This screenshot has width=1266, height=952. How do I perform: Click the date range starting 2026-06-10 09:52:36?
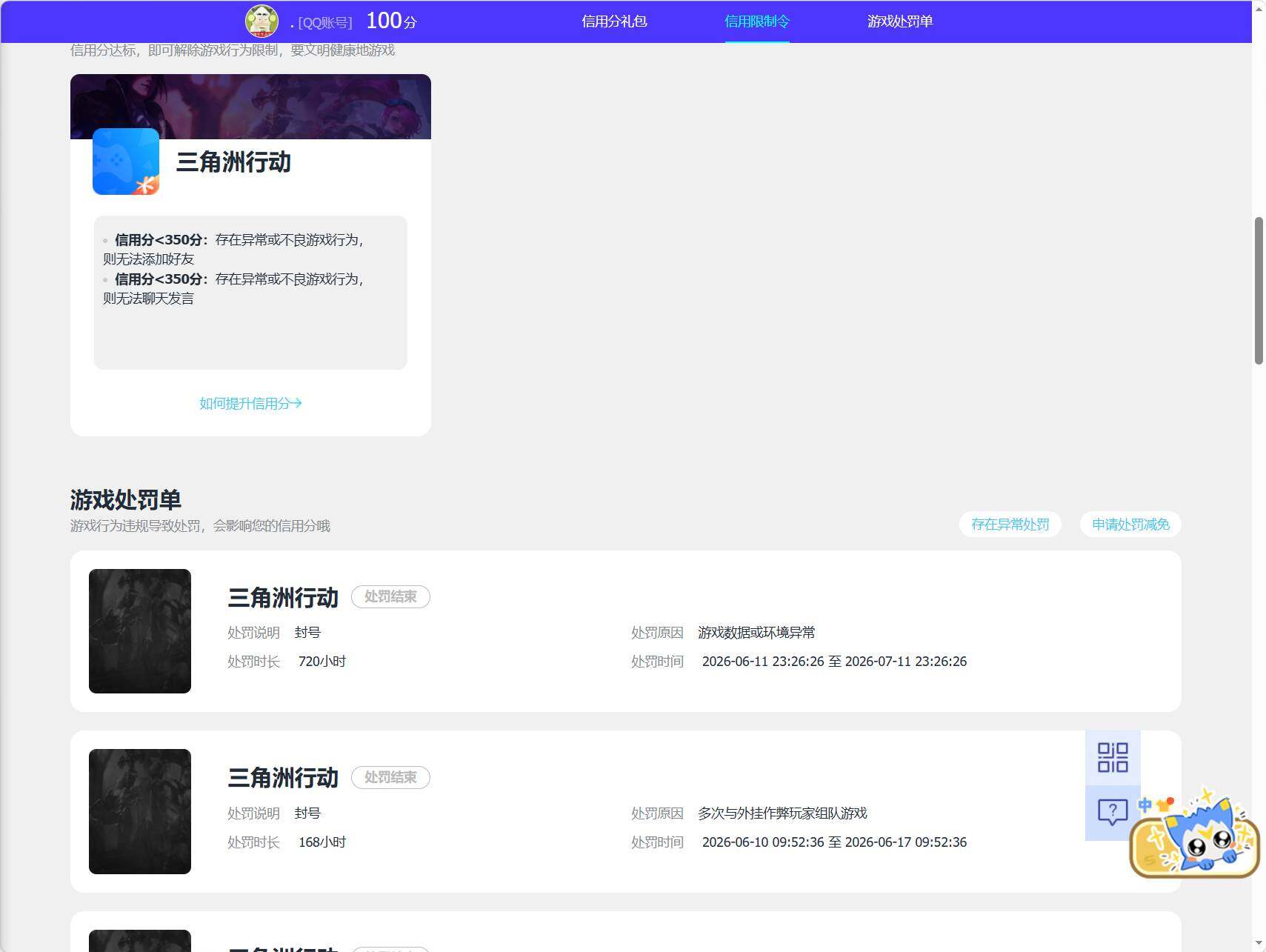834,842
